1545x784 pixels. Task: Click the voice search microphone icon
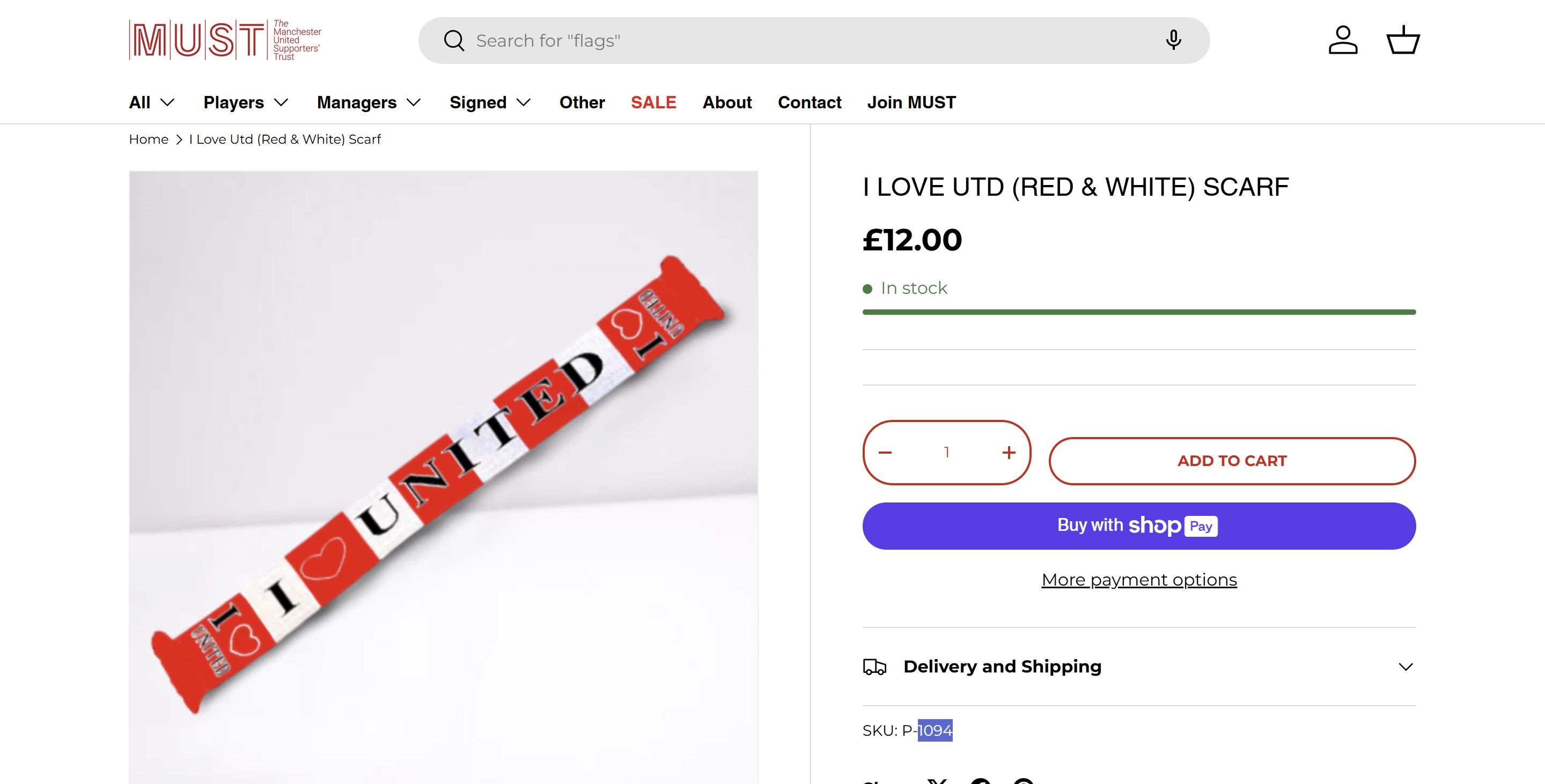click(x=1173, y=40)
